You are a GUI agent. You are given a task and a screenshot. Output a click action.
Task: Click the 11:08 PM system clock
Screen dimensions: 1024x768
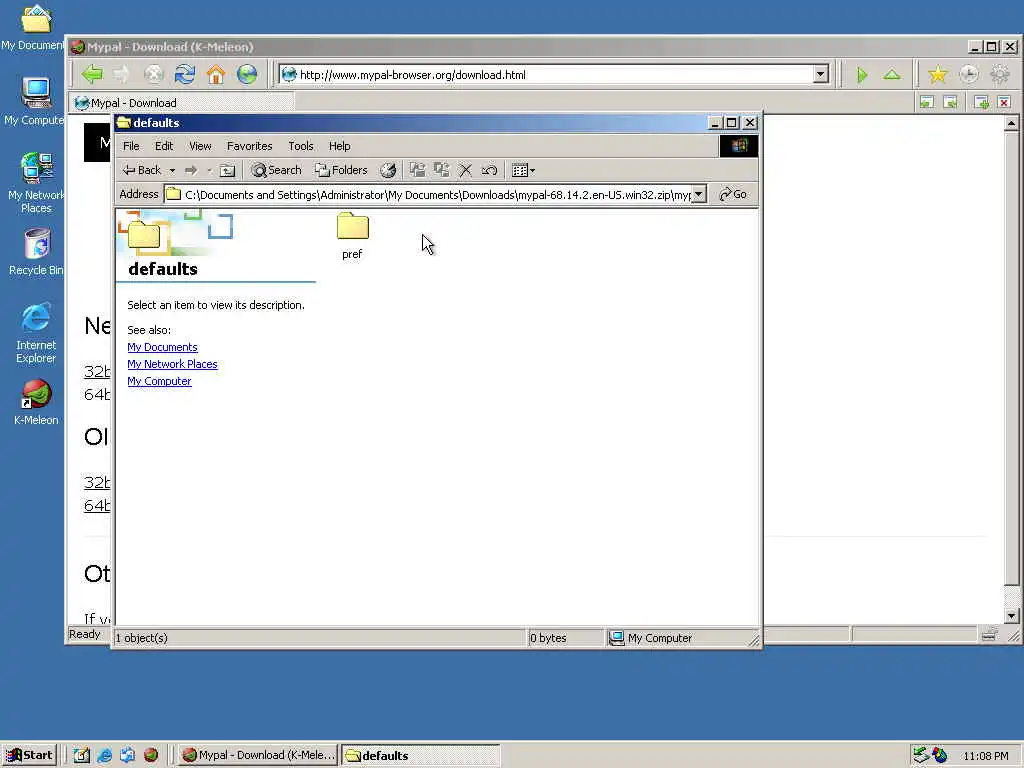[x=985, y=756]
